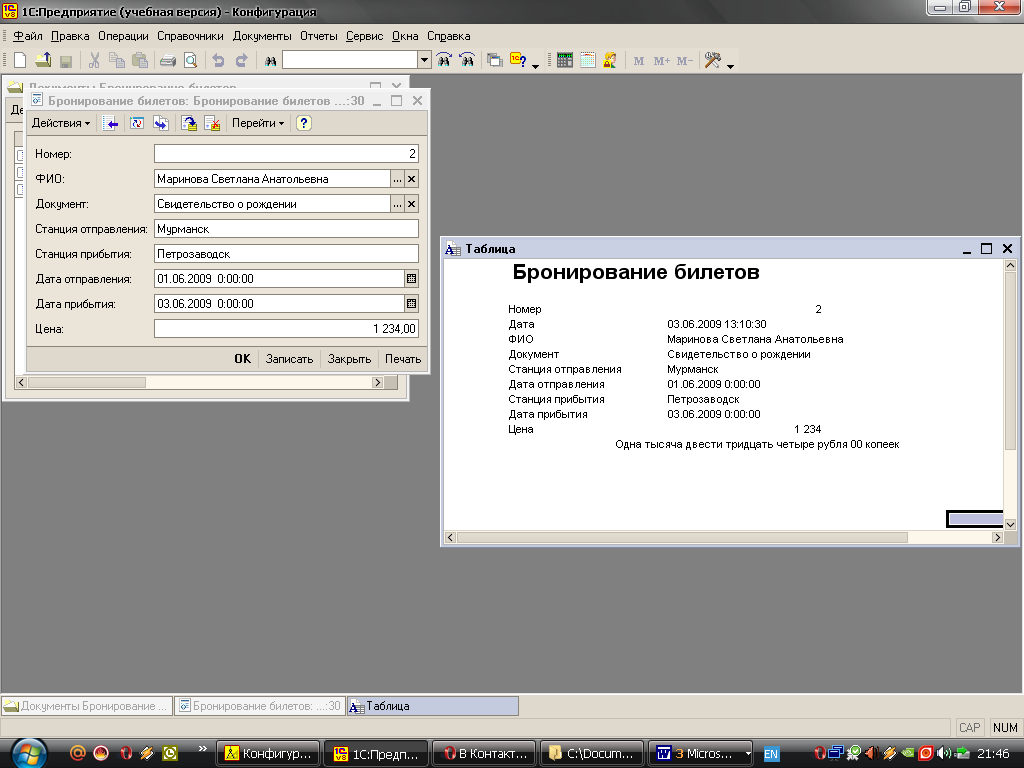Image resolution: width=1024 pixels, height=768 pixels.
Task: Clear the ФИО field with X button
Action: [411, 179]
